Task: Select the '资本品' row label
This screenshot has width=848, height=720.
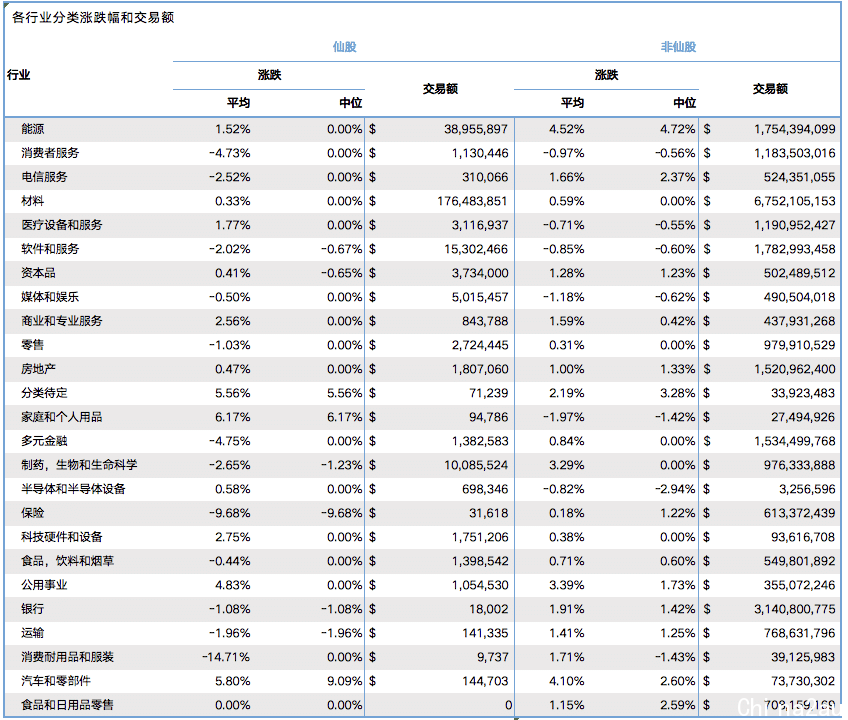Action: click(x=38, y=273)
